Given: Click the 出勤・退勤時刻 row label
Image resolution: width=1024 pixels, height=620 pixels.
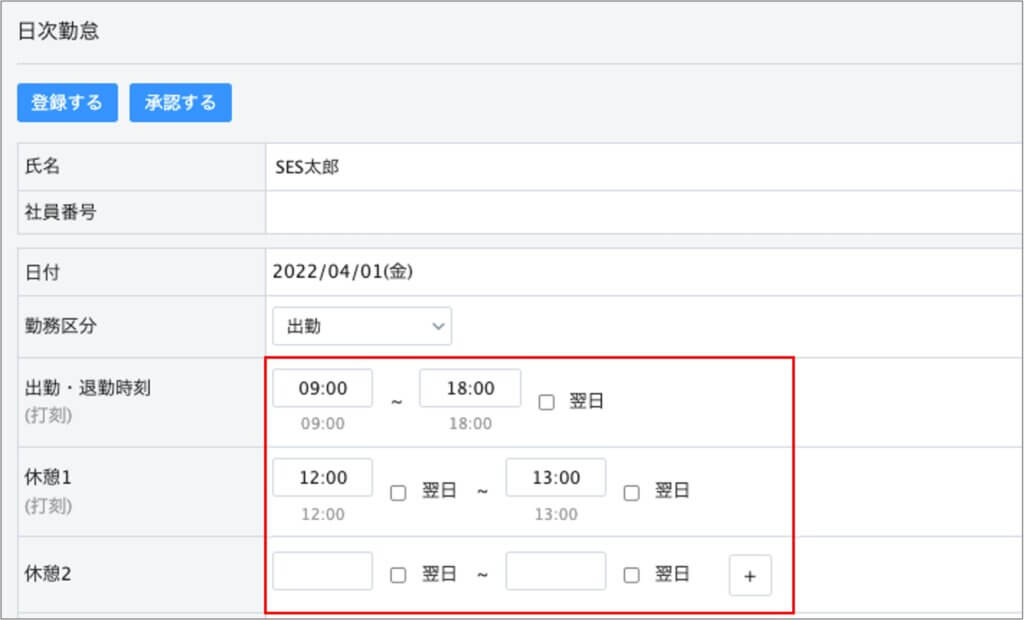Looking at the screenshot, I should pyautogui.click(x=87, y=389).
